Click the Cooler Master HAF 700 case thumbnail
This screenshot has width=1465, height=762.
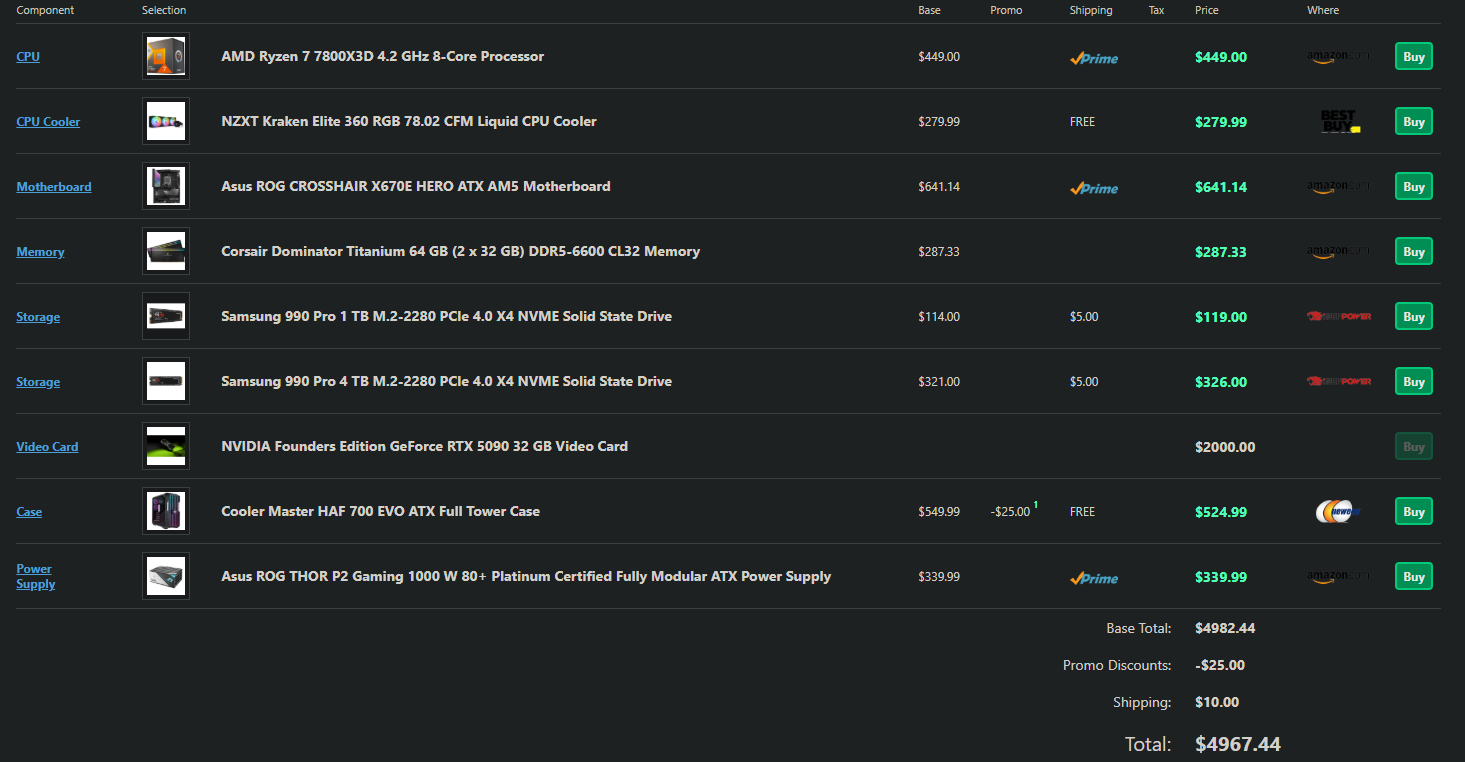(165, 511)
